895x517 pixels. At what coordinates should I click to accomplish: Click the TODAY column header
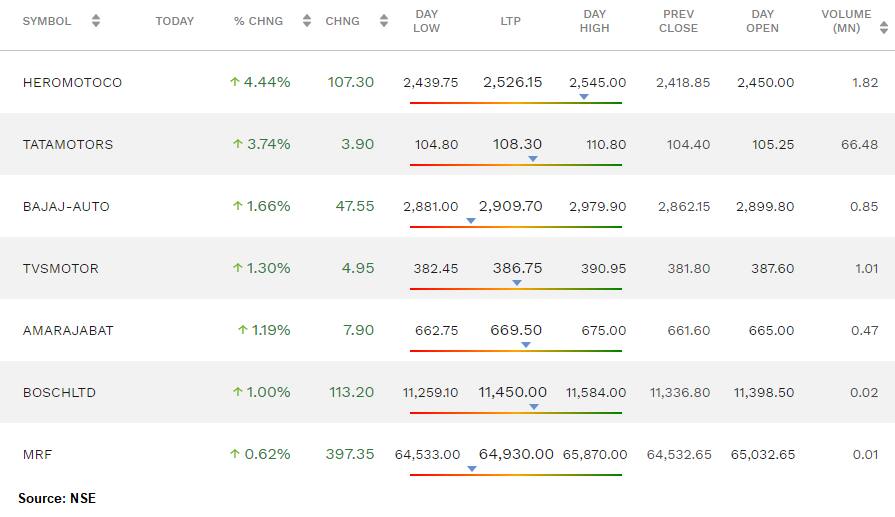pos(175,21)
